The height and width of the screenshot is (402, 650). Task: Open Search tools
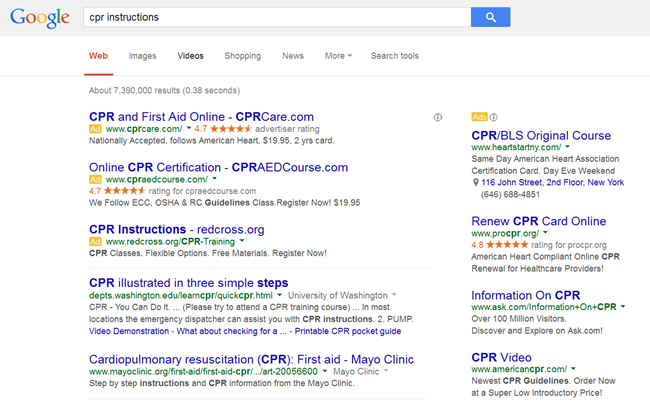[395, 56]
